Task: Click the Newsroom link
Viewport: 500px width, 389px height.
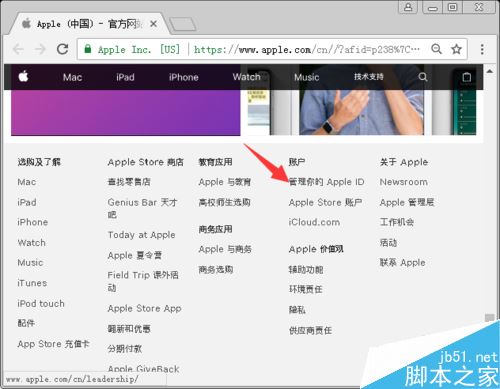Action: (404, 182)
